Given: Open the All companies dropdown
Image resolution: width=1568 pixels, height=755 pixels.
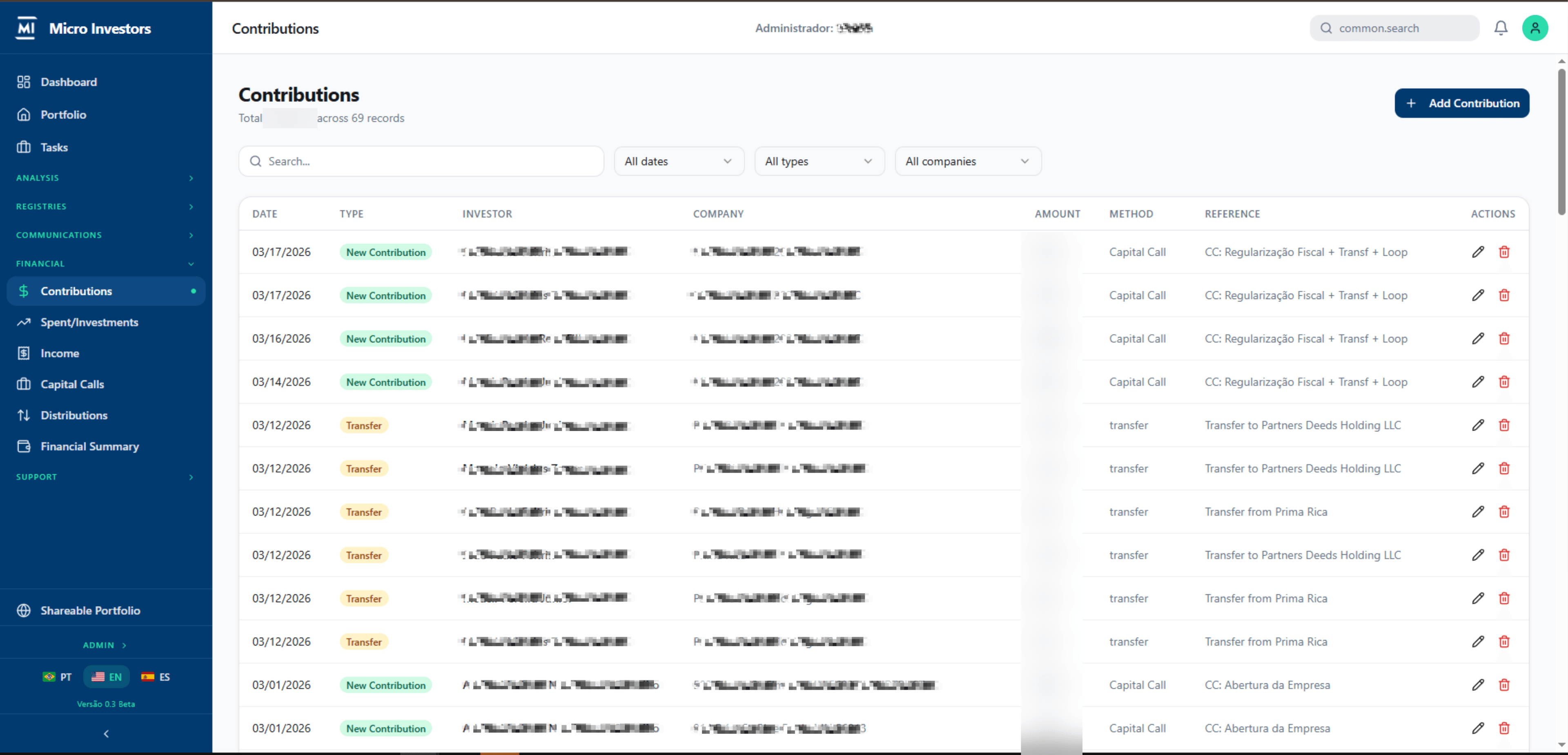Looking at the screenshot, I should tap(968, 161).
